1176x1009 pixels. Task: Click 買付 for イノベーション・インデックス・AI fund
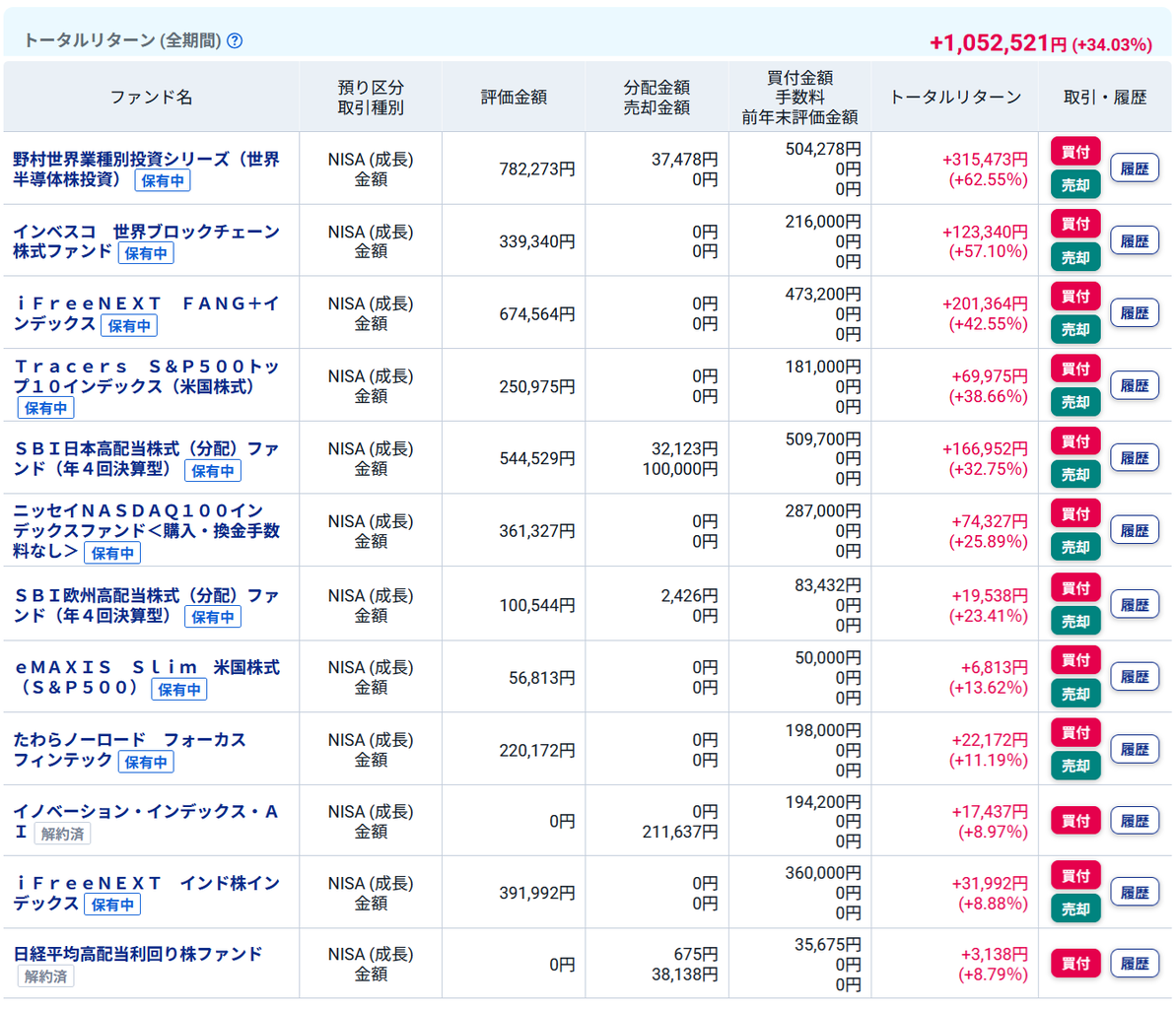click(x=1075, y=821)
